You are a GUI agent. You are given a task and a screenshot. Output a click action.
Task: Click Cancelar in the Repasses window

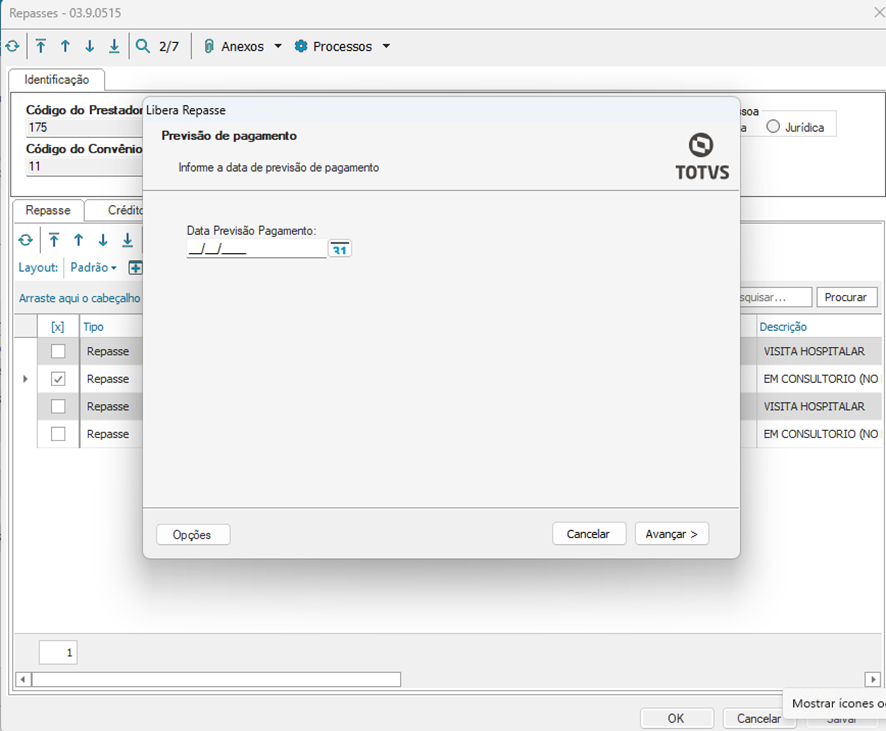(759, 719)
